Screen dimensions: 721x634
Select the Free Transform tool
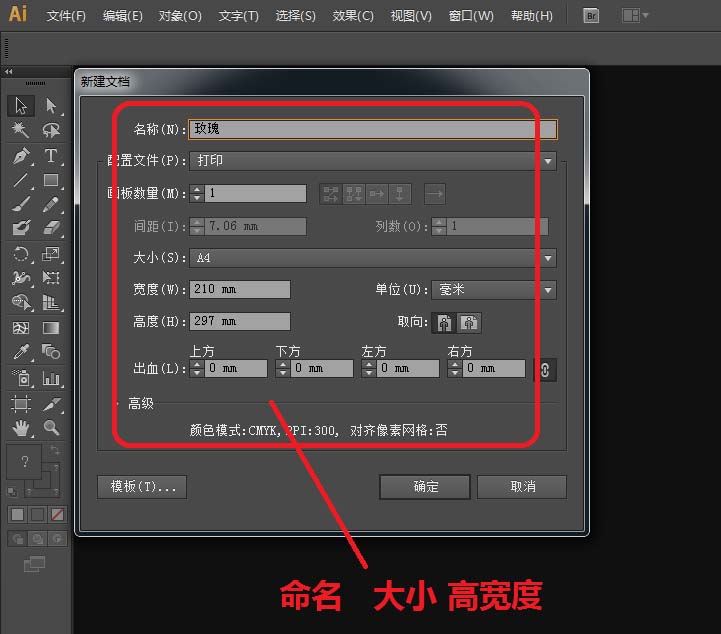51,278
